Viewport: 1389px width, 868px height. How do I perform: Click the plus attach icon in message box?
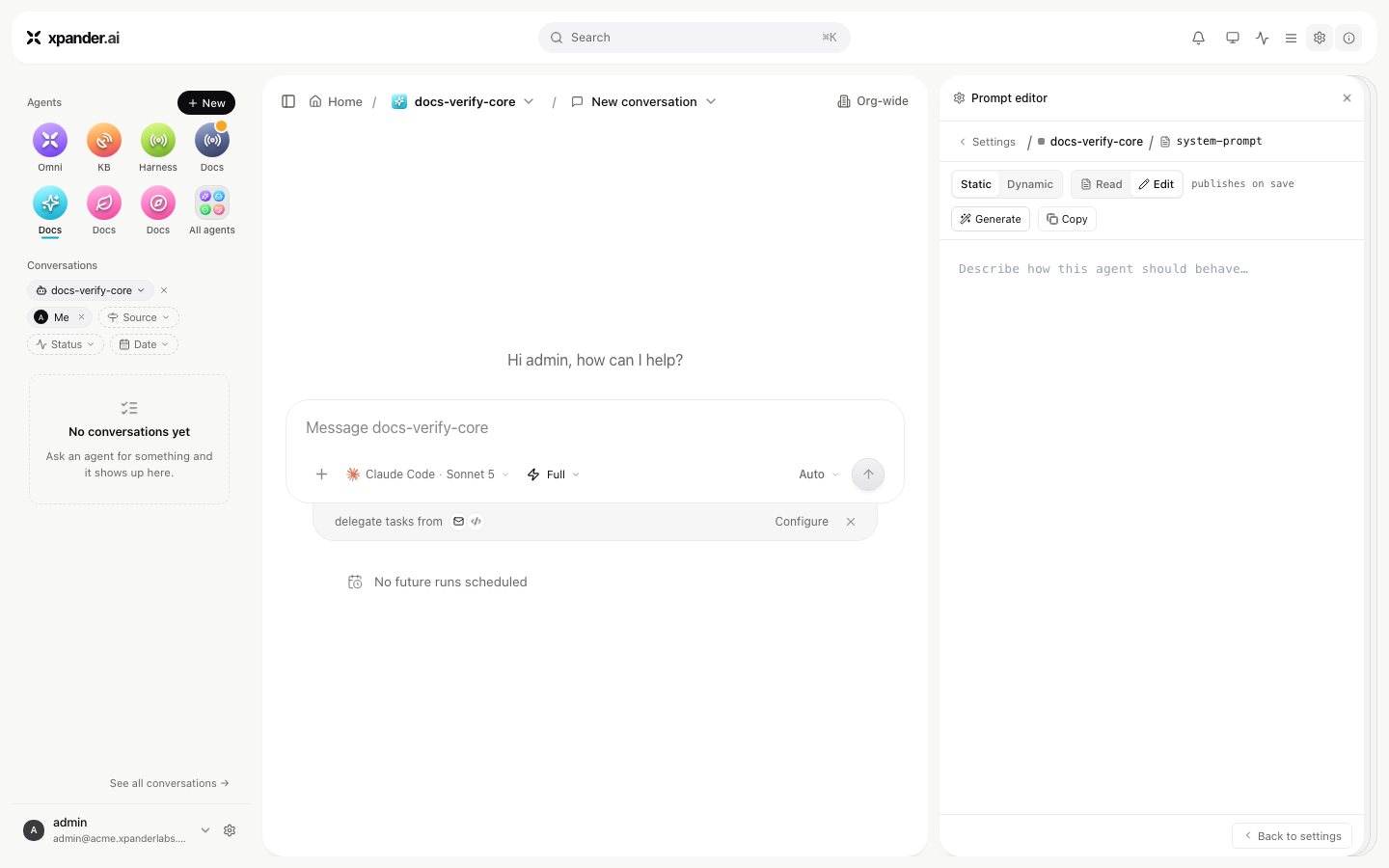[x=322, y=475]
